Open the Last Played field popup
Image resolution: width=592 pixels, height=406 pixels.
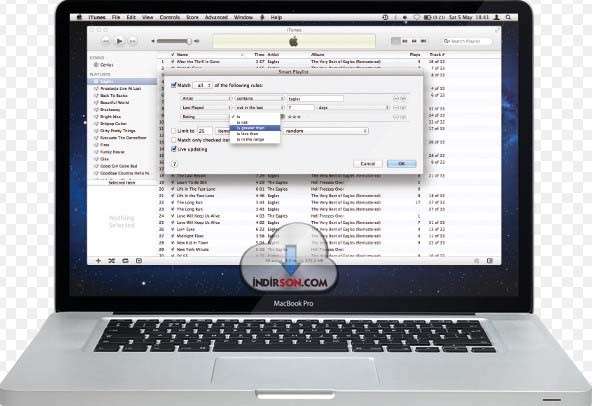point(206,108)
